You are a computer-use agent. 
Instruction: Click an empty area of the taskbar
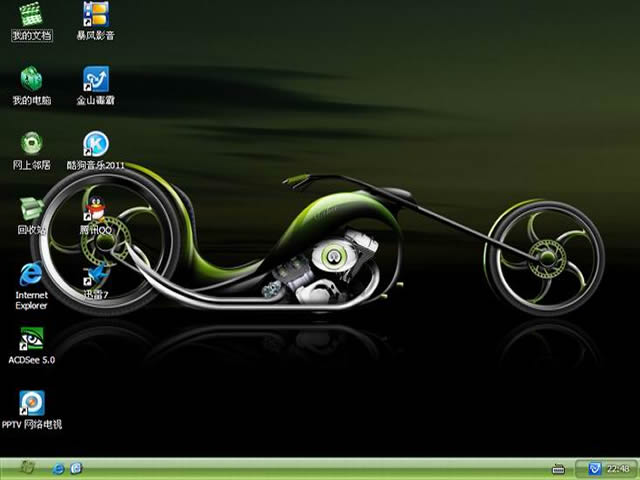tap(300, 468)
